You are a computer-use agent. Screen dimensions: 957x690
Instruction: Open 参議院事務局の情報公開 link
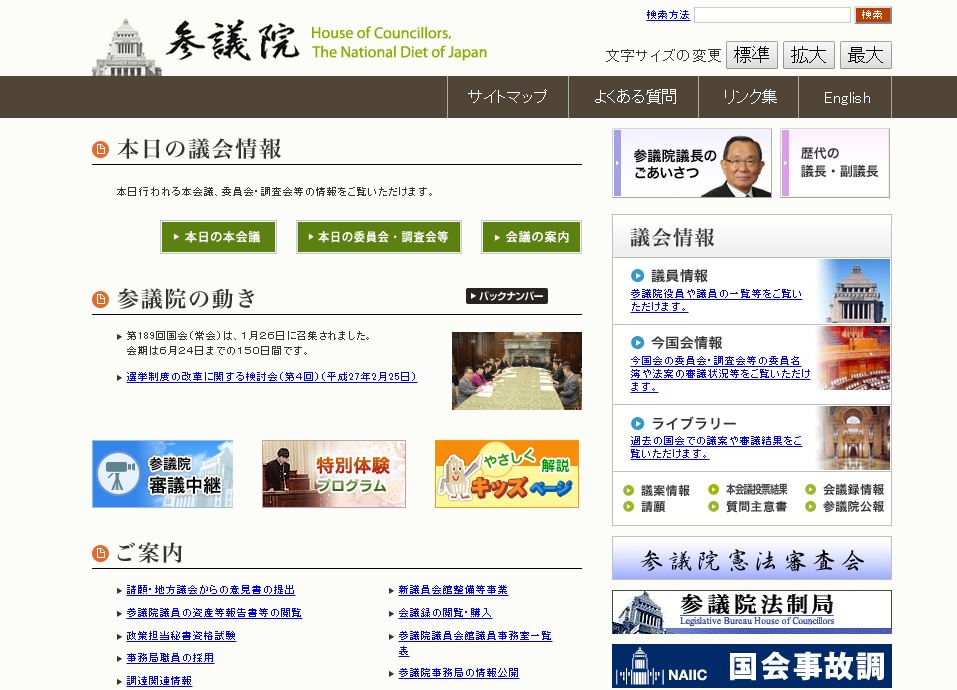coord(458,673)
